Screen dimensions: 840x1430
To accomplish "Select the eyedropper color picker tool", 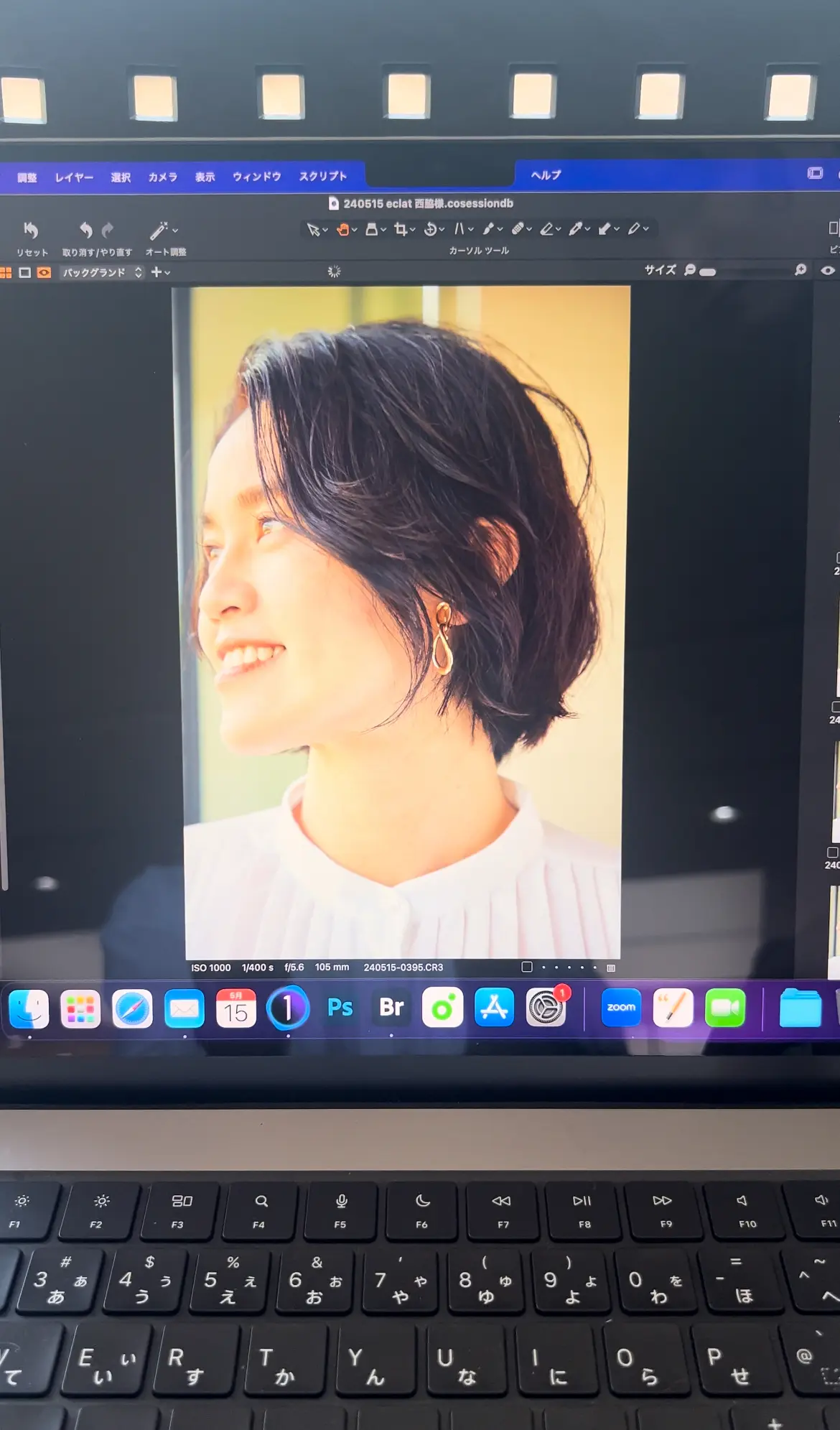I will [x=576, y=229].
